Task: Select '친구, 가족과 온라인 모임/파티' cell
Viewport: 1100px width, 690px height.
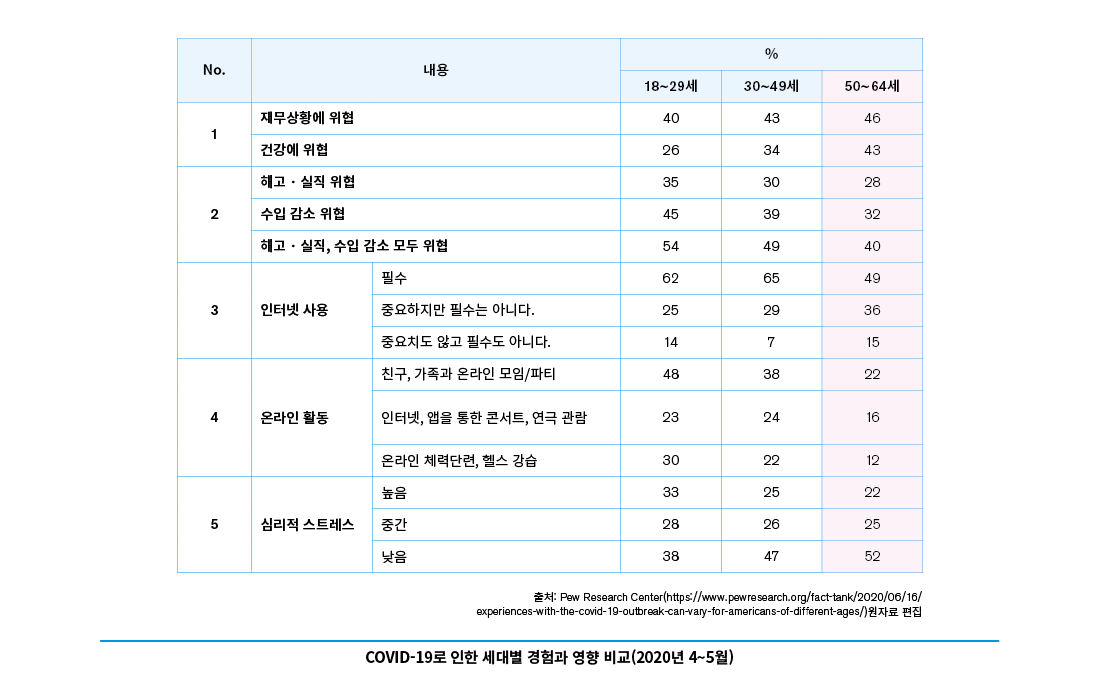Action: (468, 374)
